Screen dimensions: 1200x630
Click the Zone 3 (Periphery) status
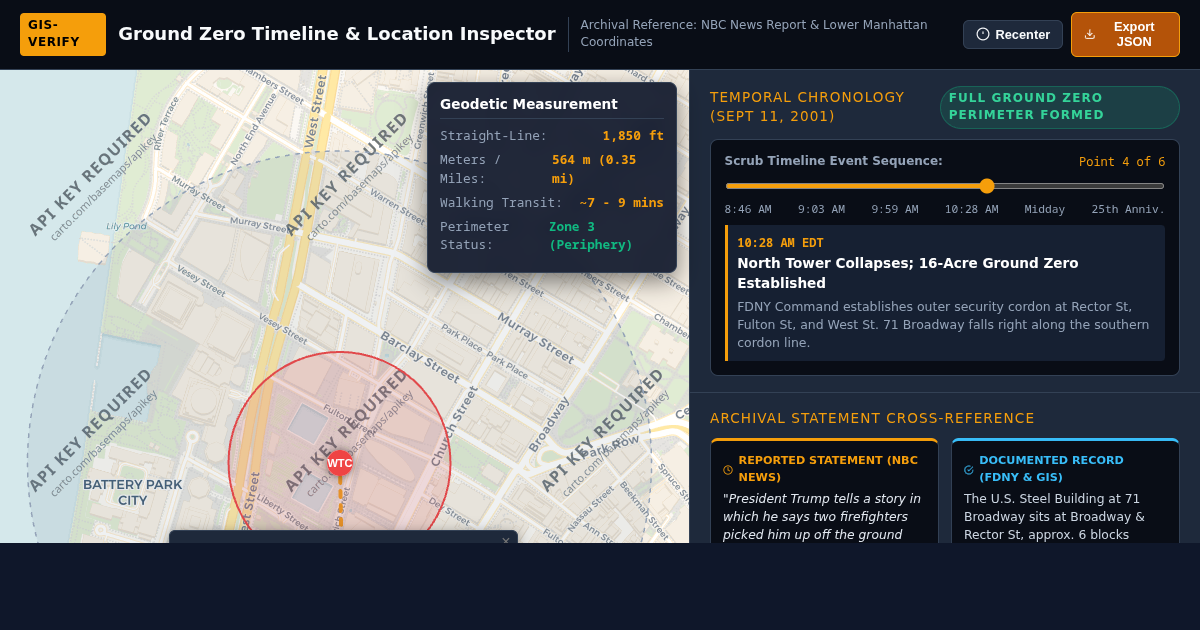click(591, 236)
